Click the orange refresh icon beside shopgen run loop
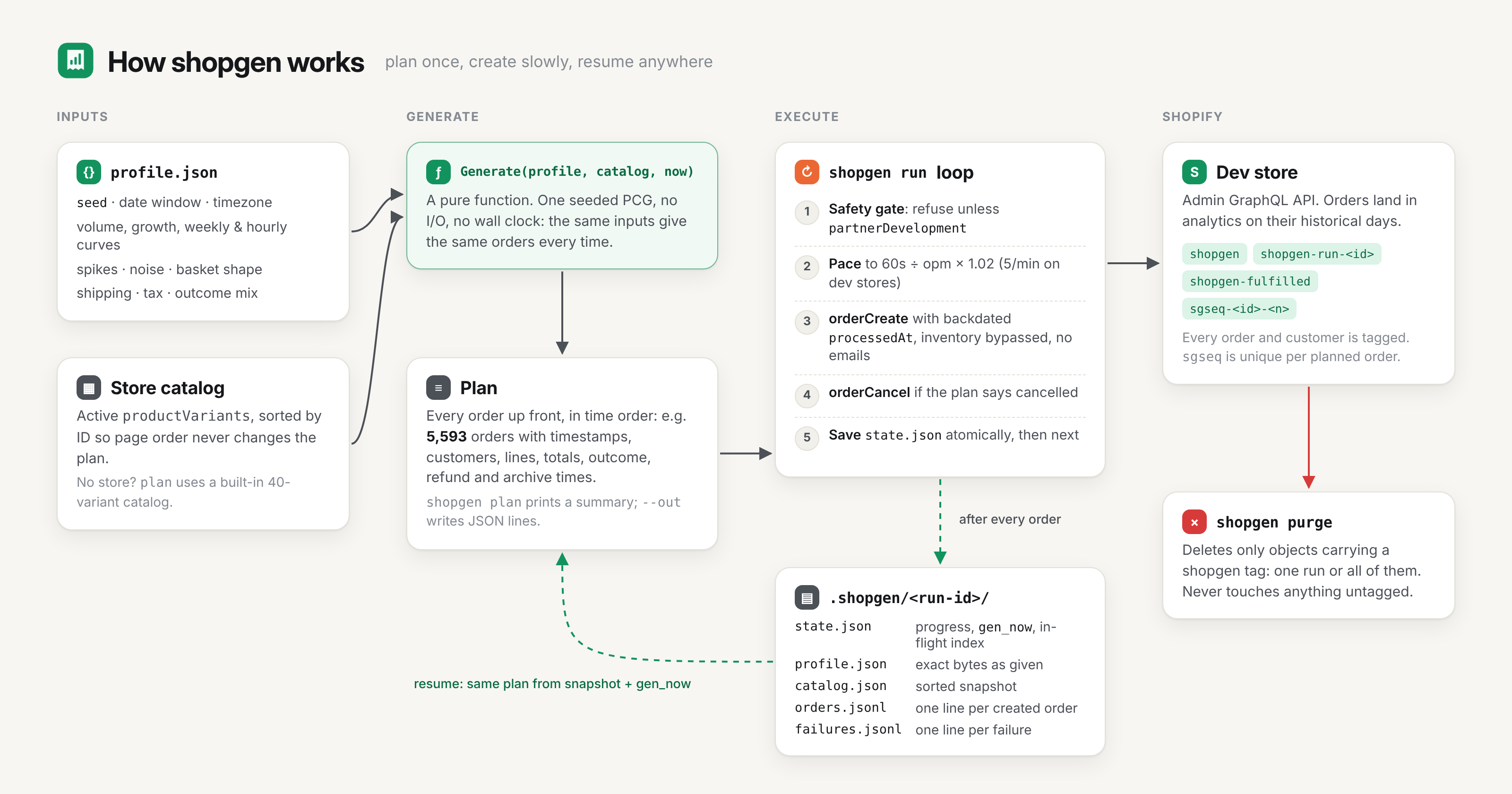This screenshot has width=1512, height=794. 807,172
